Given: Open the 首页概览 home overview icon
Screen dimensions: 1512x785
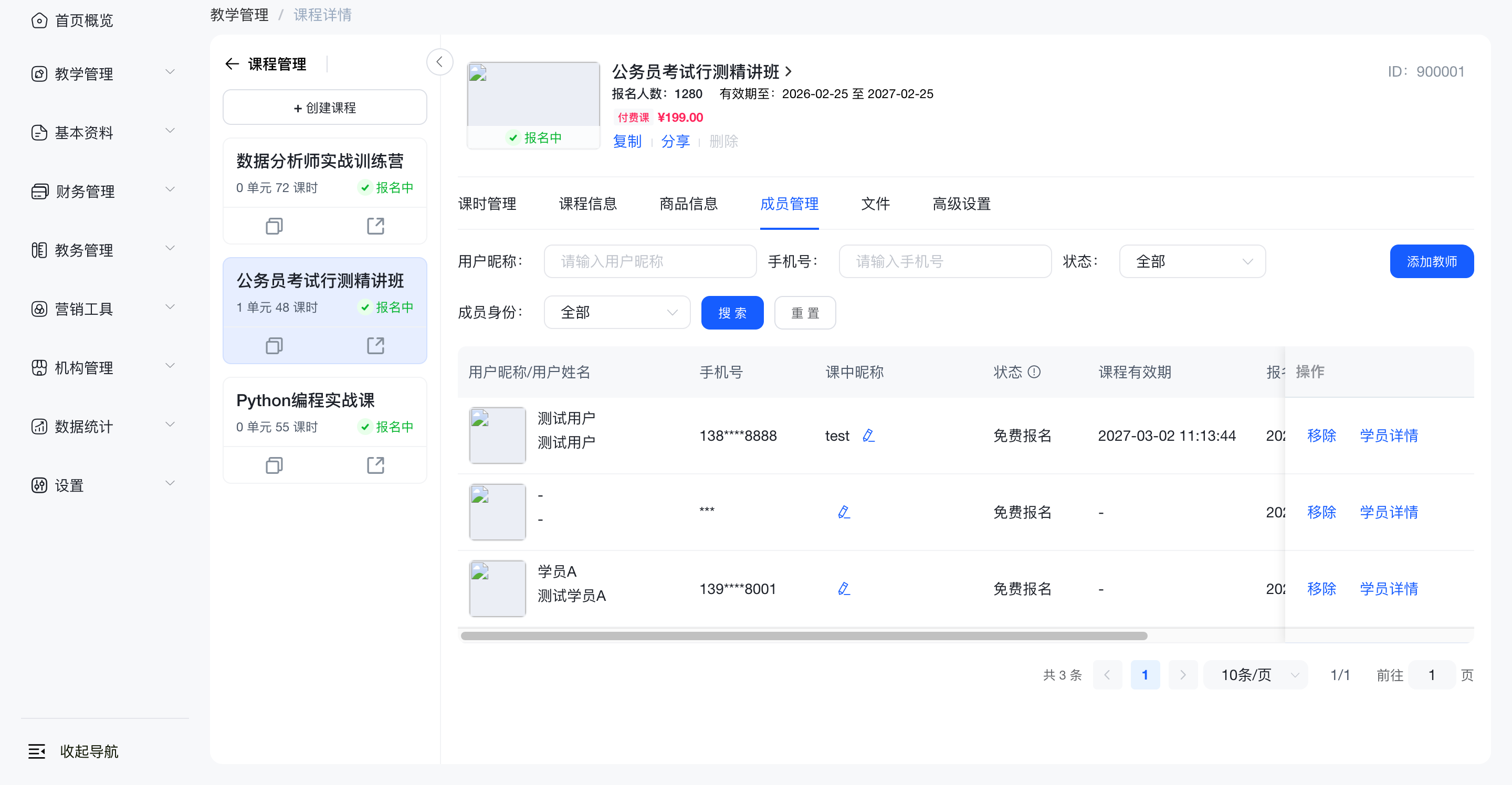Looking at the screenshot, I should (39, 20).
